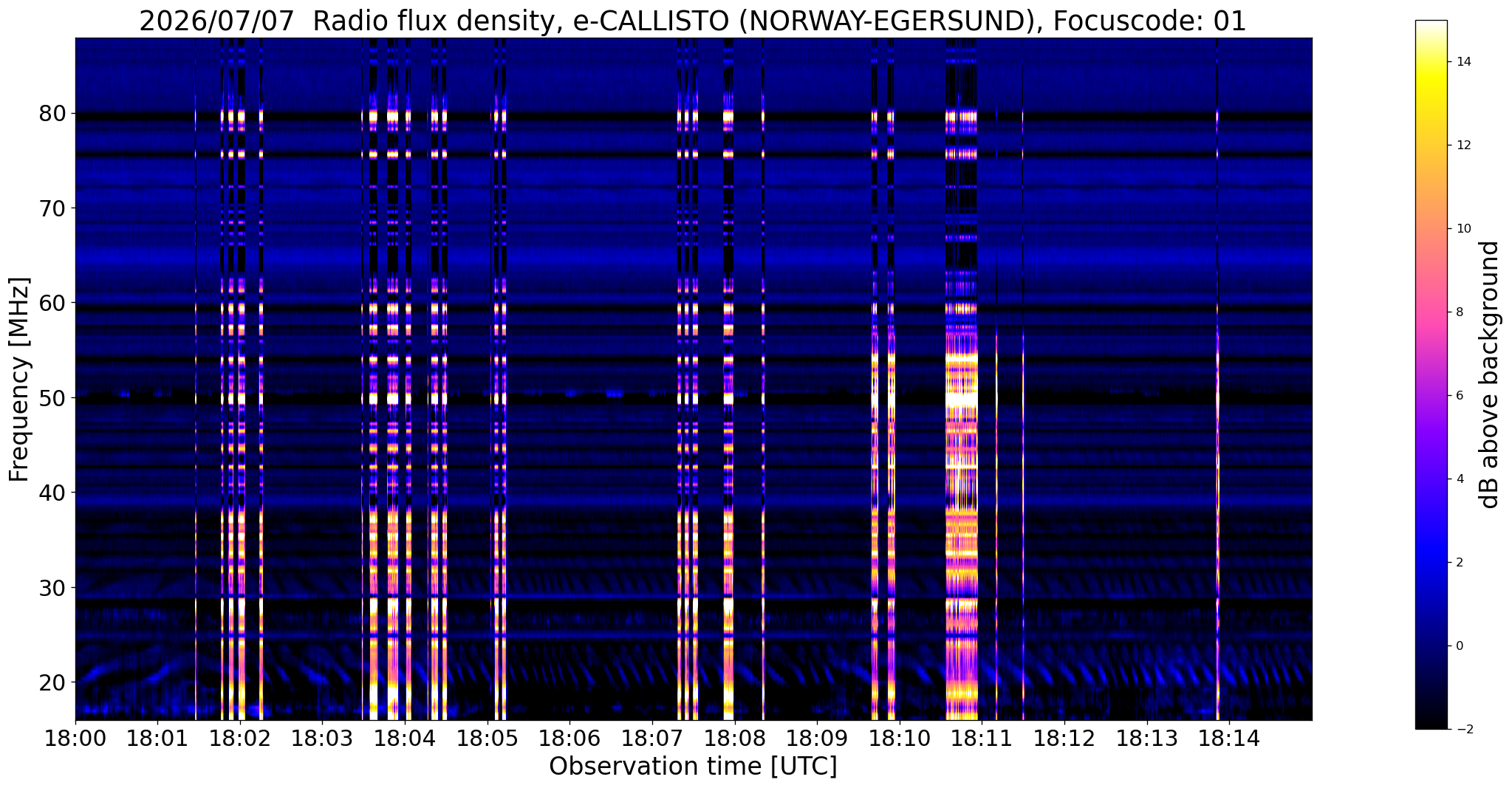Click the 18:08 time tick label
This screenshot has height=788, width=1512.
point(734,739)
